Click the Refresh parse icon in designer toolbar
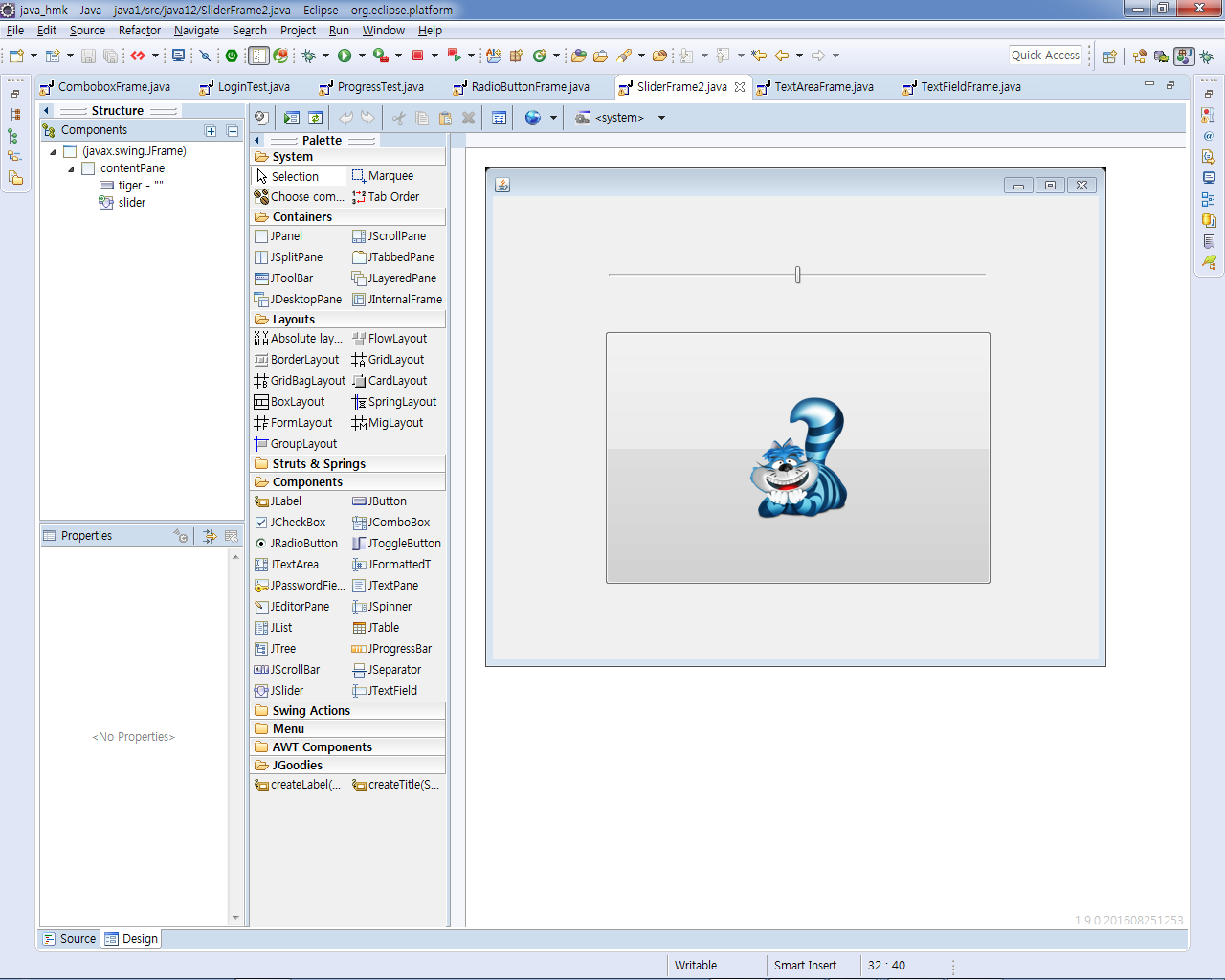The image size is (1225, 980). pos(315,118)
